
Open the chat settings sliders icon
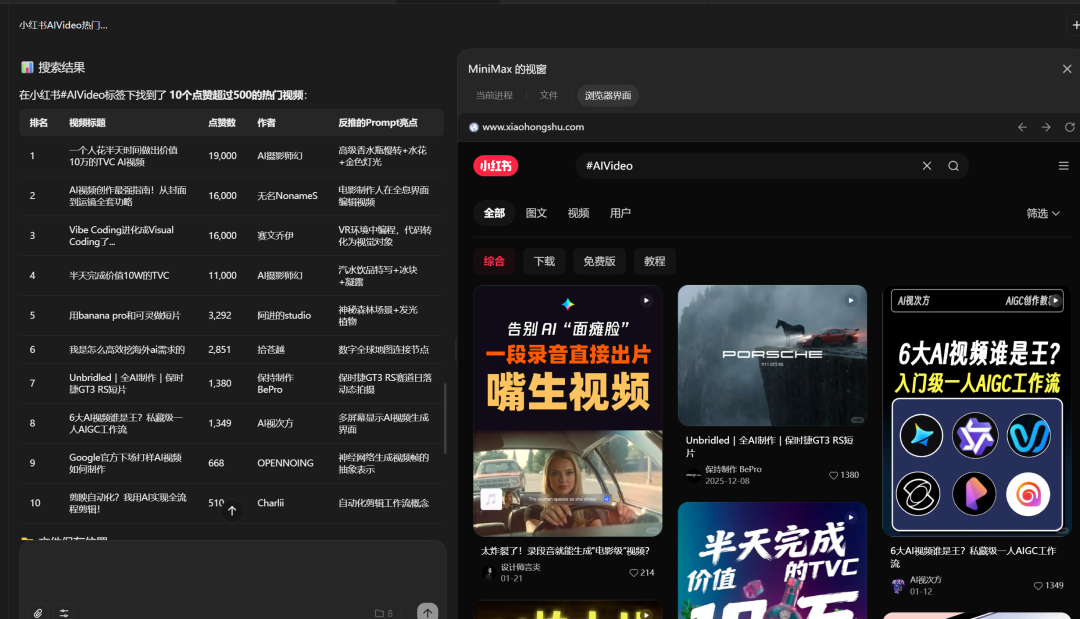point(65,612)
